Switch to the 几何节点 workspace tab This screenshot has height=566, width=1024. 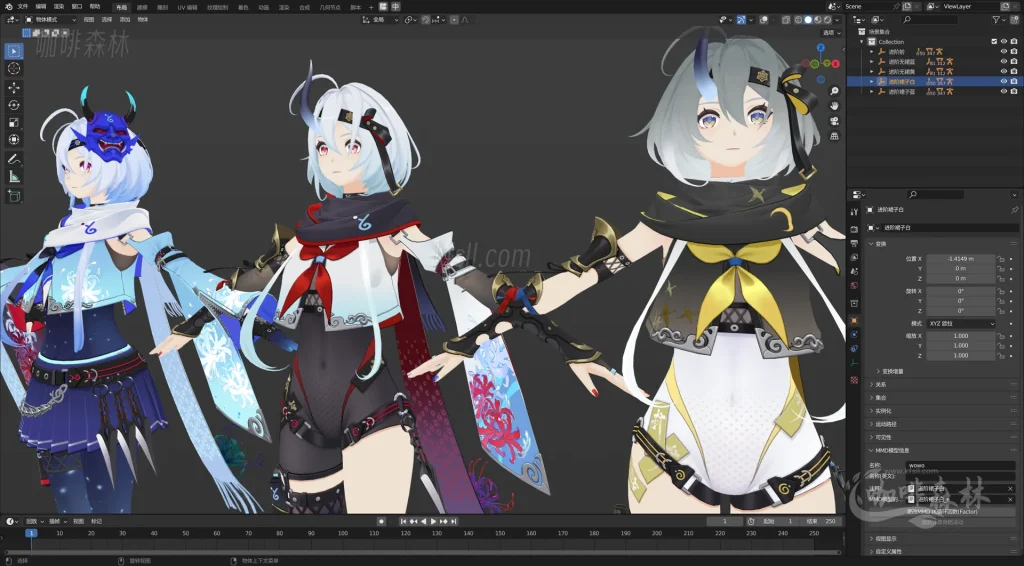[x=330, y=7]
